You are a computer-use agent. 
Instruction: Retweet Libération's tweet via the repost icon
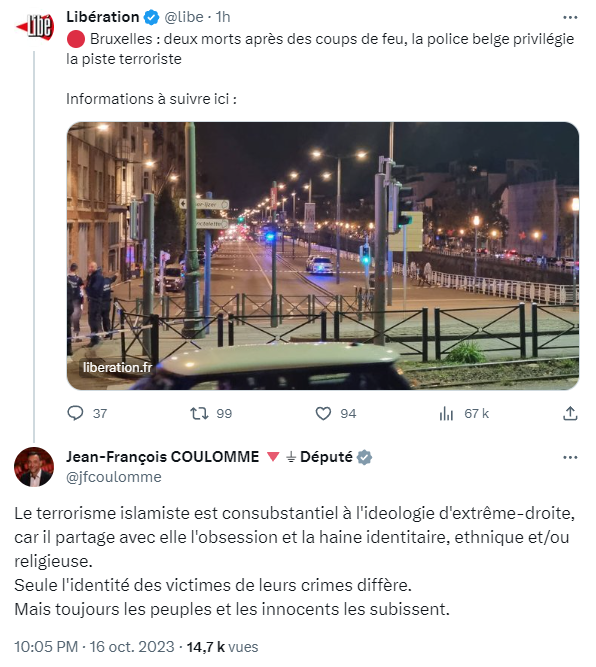click(199, 413)
